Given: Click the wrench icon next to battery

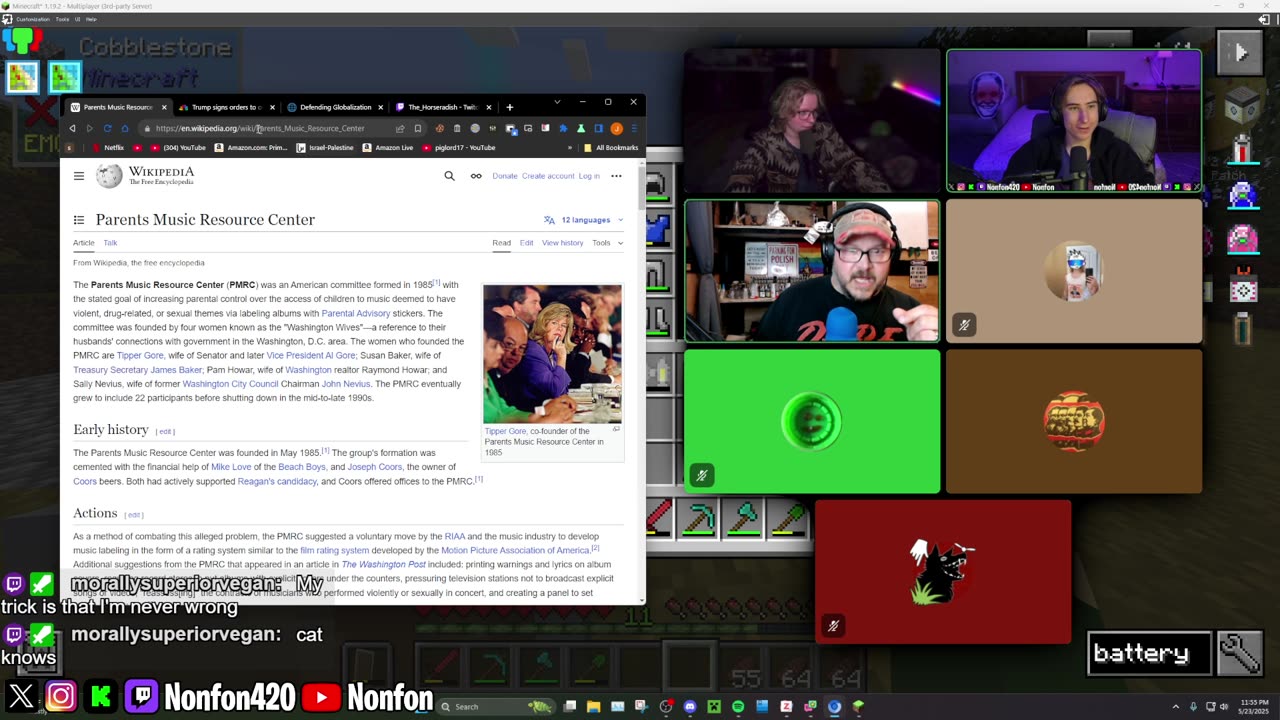Looking at the screenshot, I should (x=1240, y=653).
